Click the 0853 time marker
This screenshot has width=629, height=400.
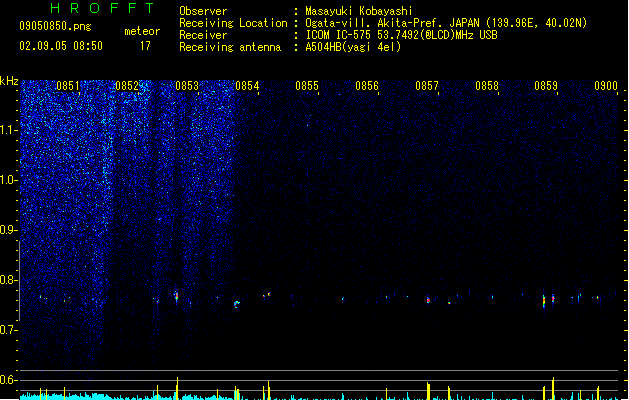click(187, 86)
